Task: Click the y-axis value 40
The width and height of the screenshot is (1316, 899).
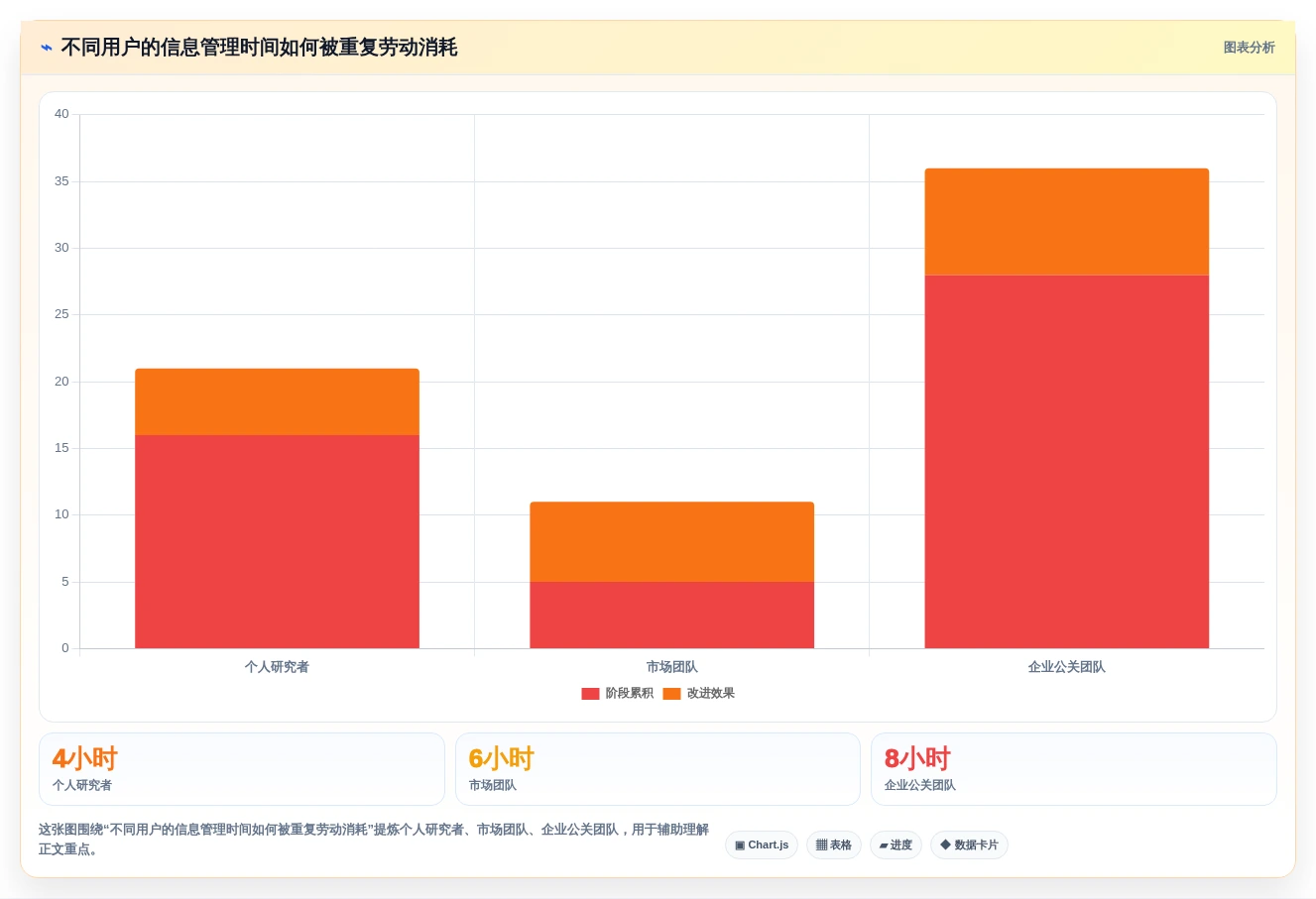Action: coord(61,114)
